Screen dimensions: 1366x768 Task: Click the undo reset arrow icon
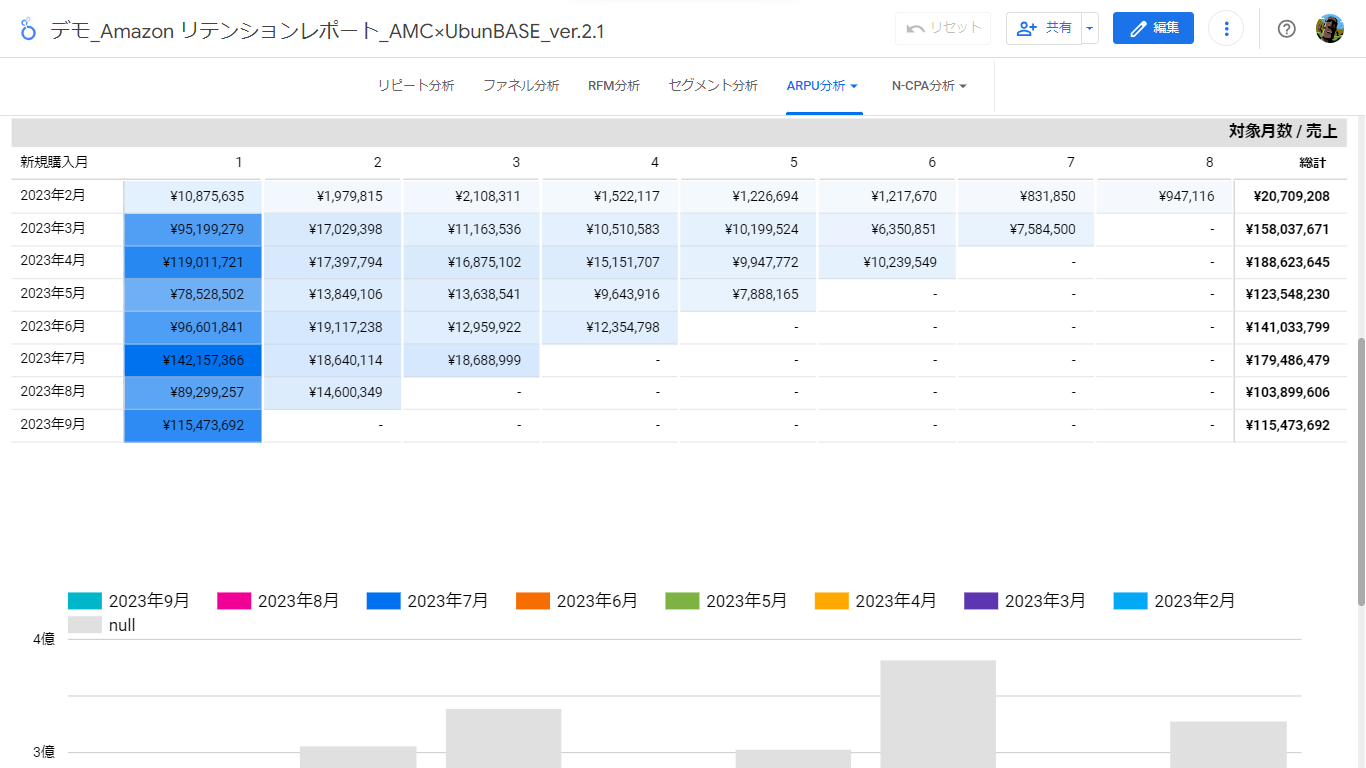[x=917, y=27]
